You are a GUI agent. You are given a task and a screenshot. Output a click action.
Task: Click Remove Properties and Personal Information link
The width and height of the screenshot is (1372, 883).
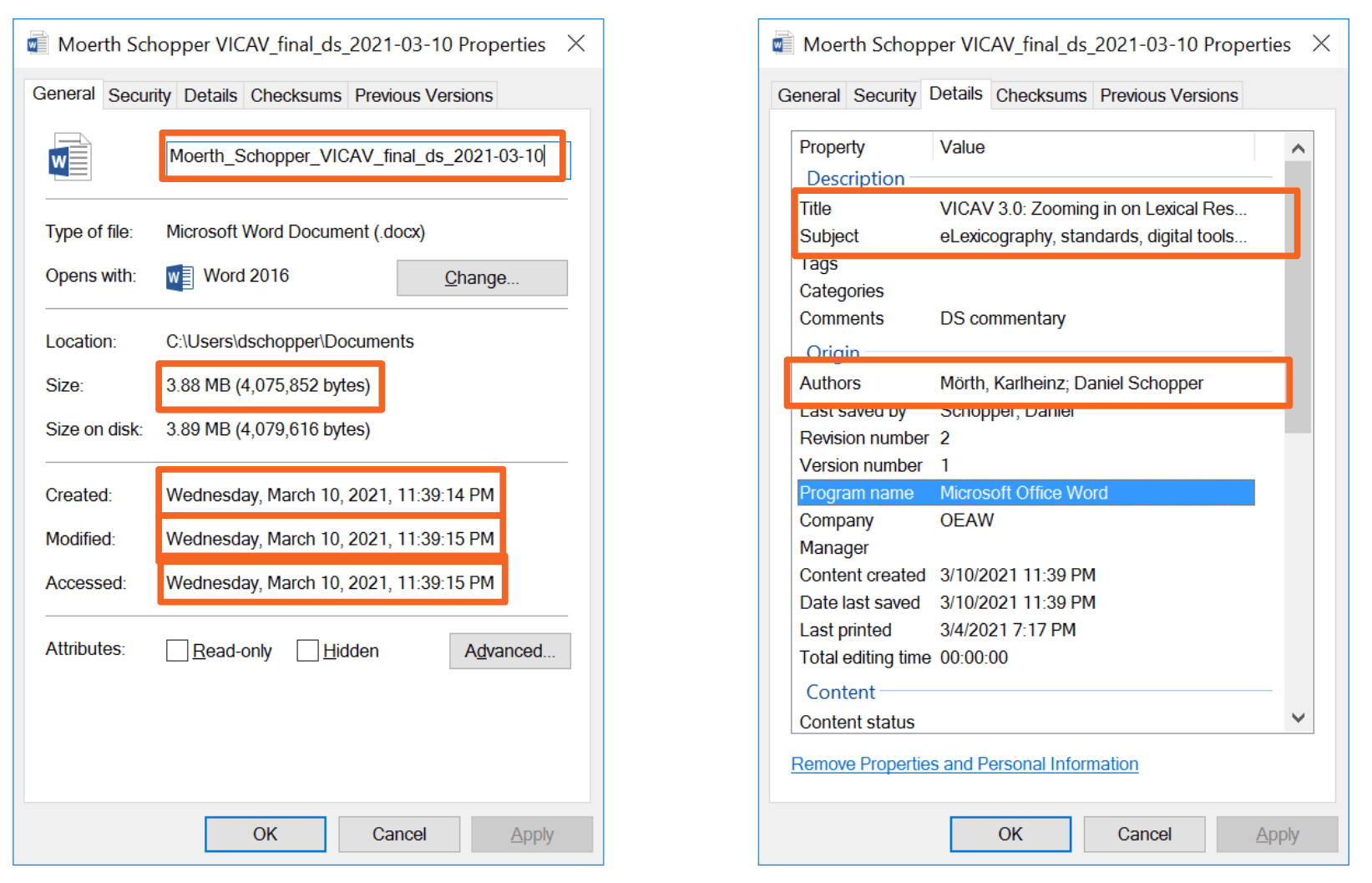pos(964,764)
